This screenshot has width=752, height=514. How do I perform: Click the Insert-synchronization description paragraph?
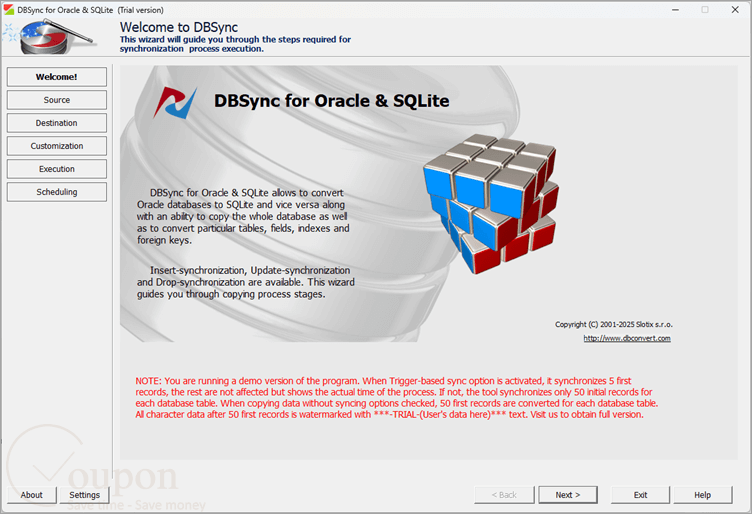246,282
